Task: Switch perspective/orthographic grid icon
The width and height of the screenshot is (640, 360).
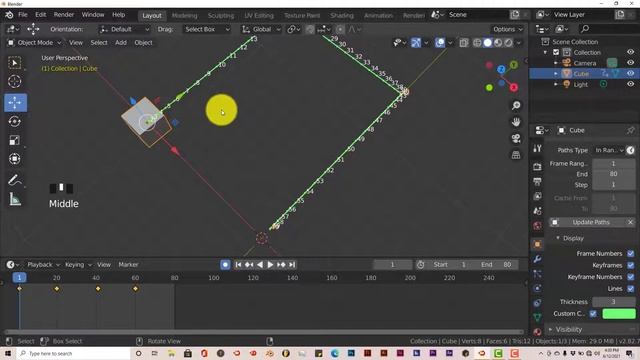Action: (x=516, y=155)
